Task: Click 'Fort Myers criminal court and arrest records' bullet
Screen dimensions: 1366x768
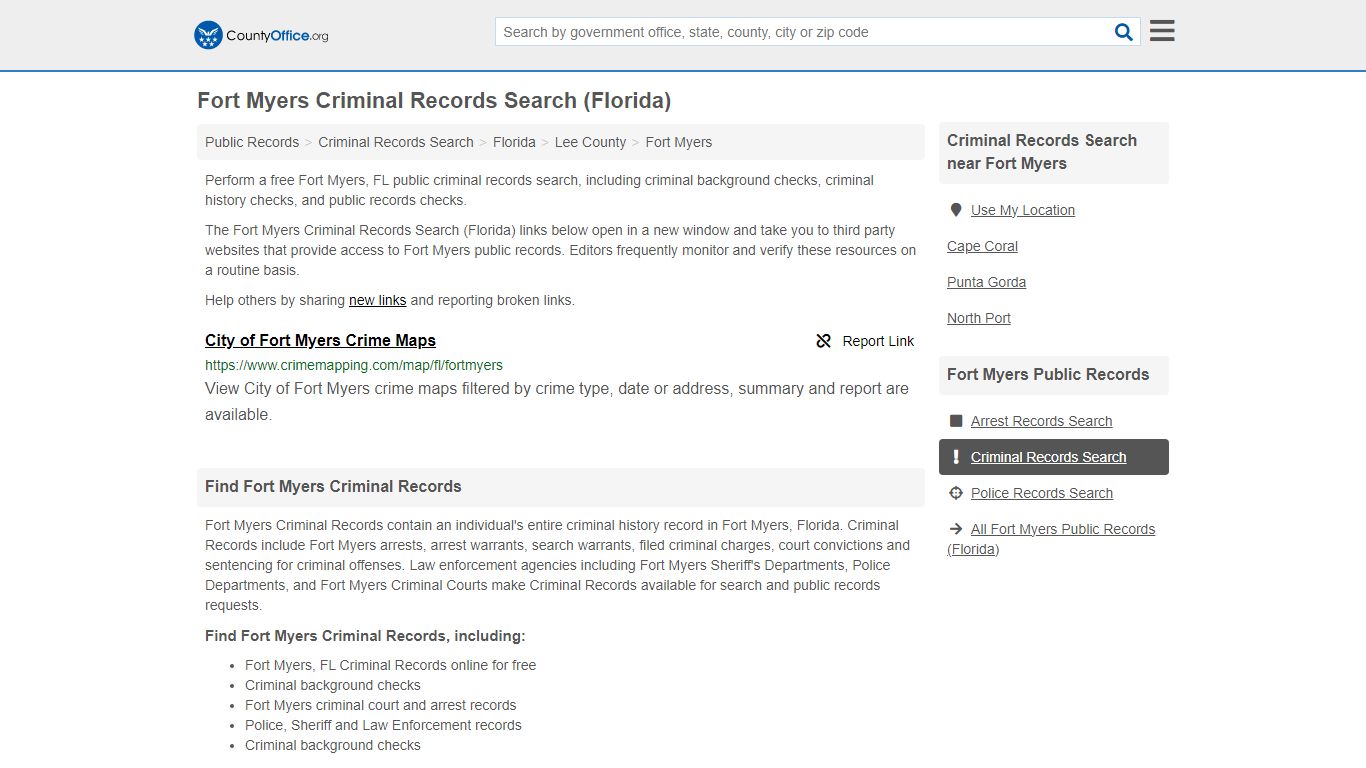Action: (380, 705)
